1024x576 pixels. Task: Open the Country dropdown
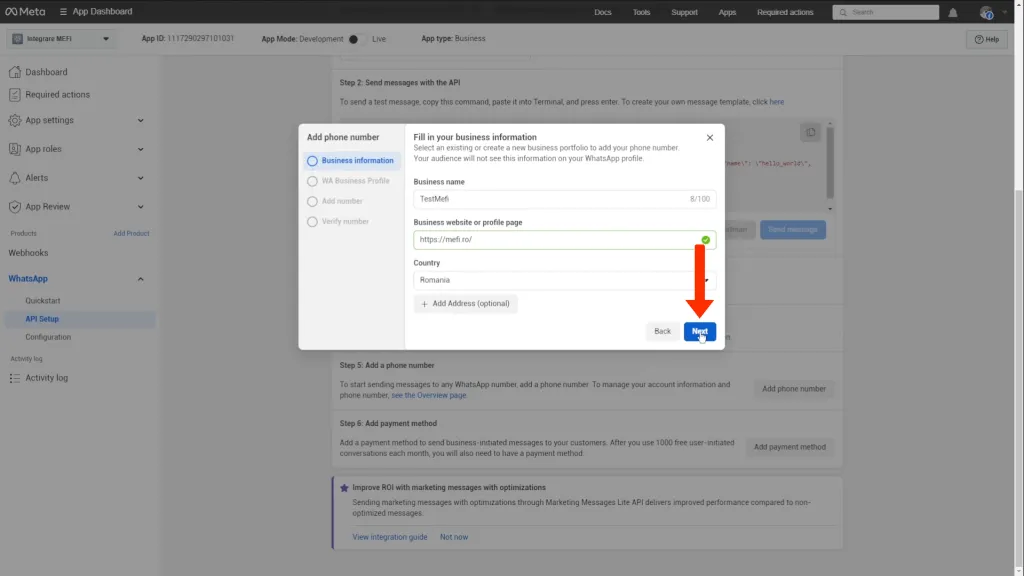[x=564, y=280]
